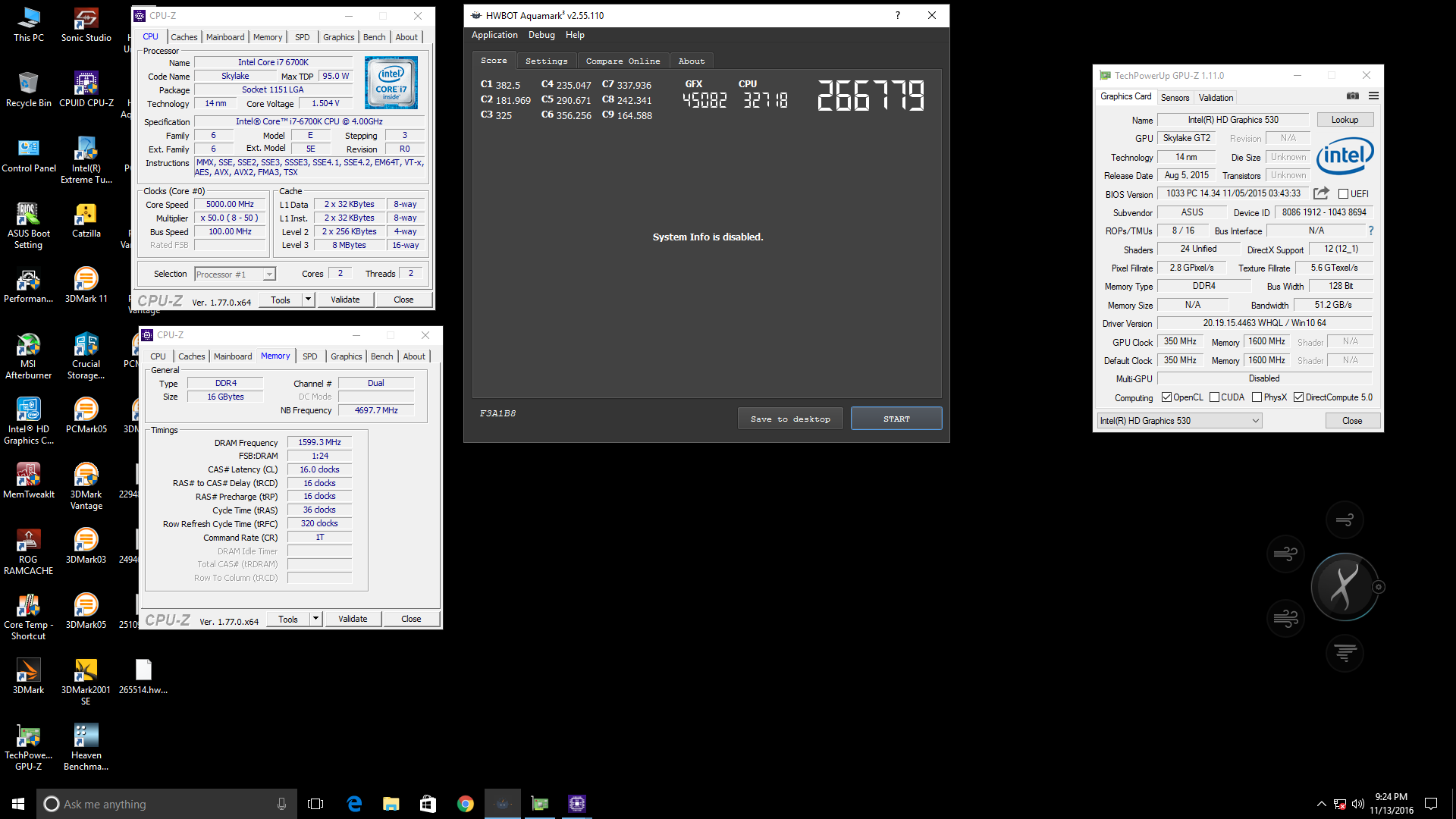
Task: Open the MemTweakIt desktop icon
Action: pyautogui.click(x=29, y=481)
